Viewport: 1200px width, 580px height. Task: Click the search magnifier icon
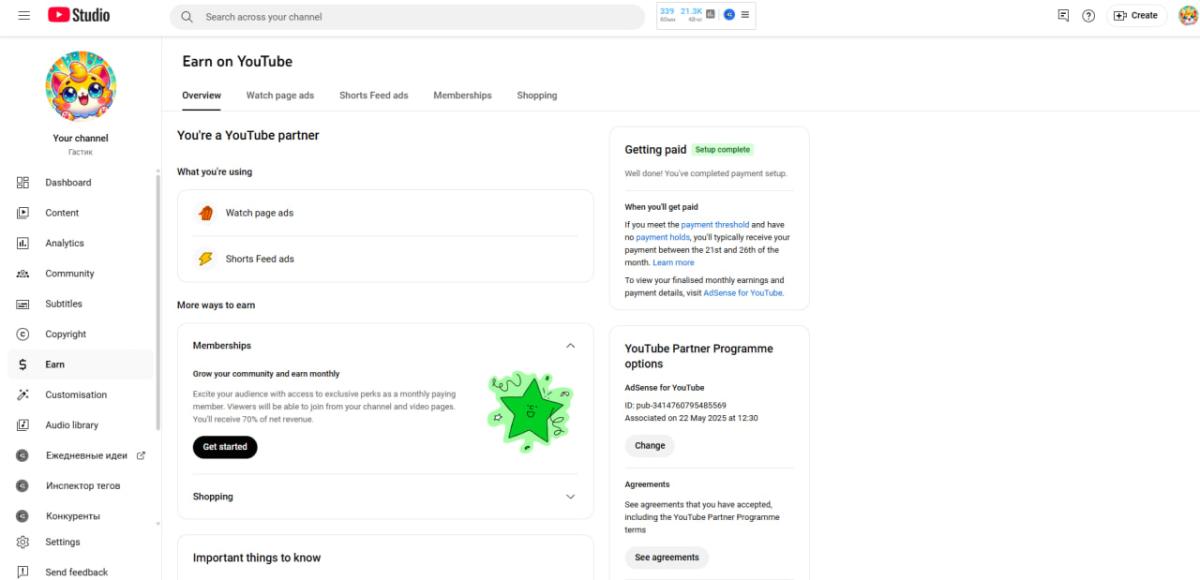(x=187, y=17)
